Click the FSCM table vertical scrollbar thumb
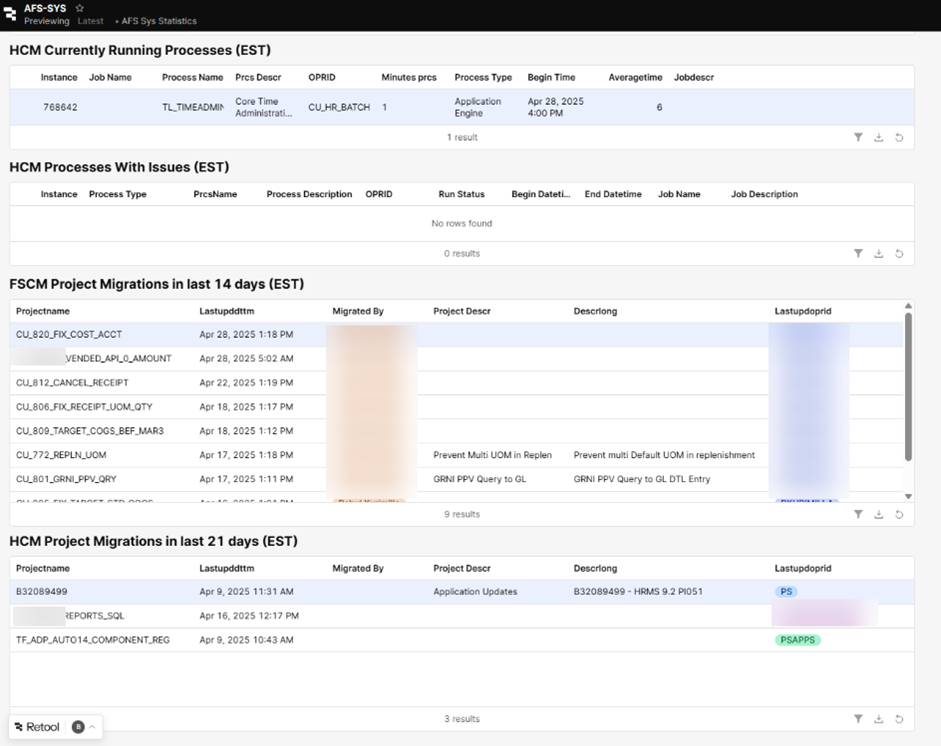This screenshot has width=941, height=746. pos(908,387)
